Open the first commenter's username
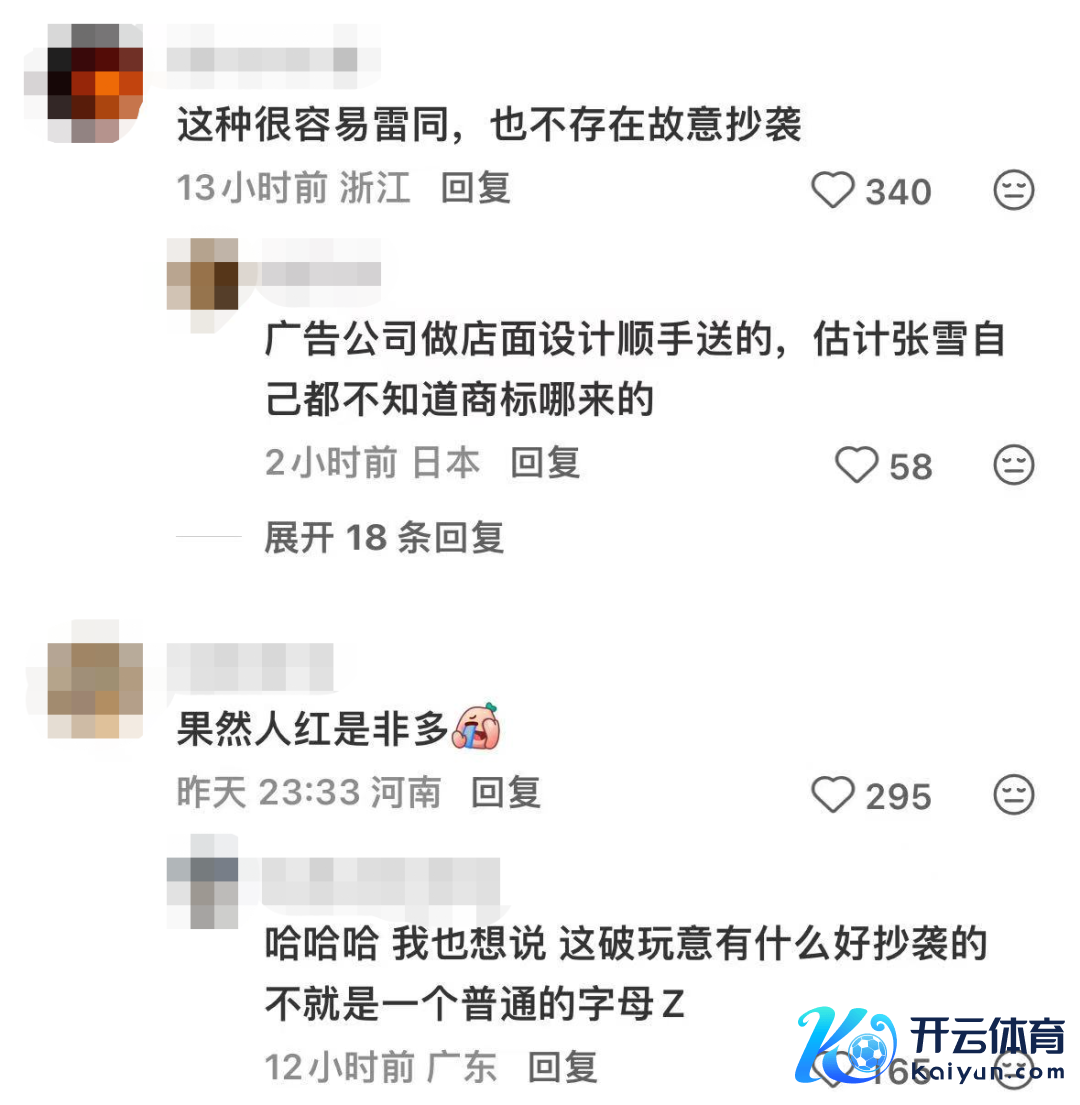The height and width of the screenshot is (1105, 1080). click(262, 59)
